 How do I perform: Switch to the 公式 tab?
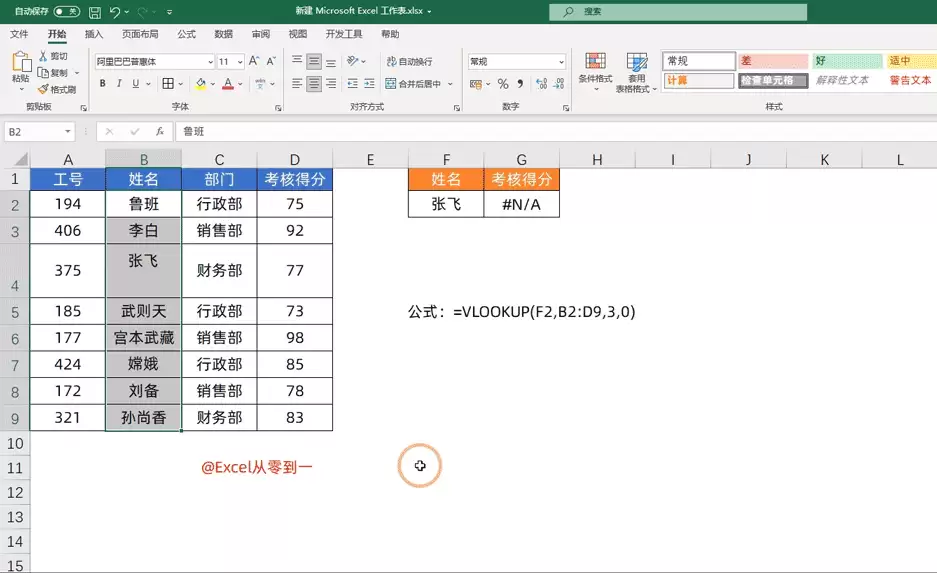coord(186,34)
